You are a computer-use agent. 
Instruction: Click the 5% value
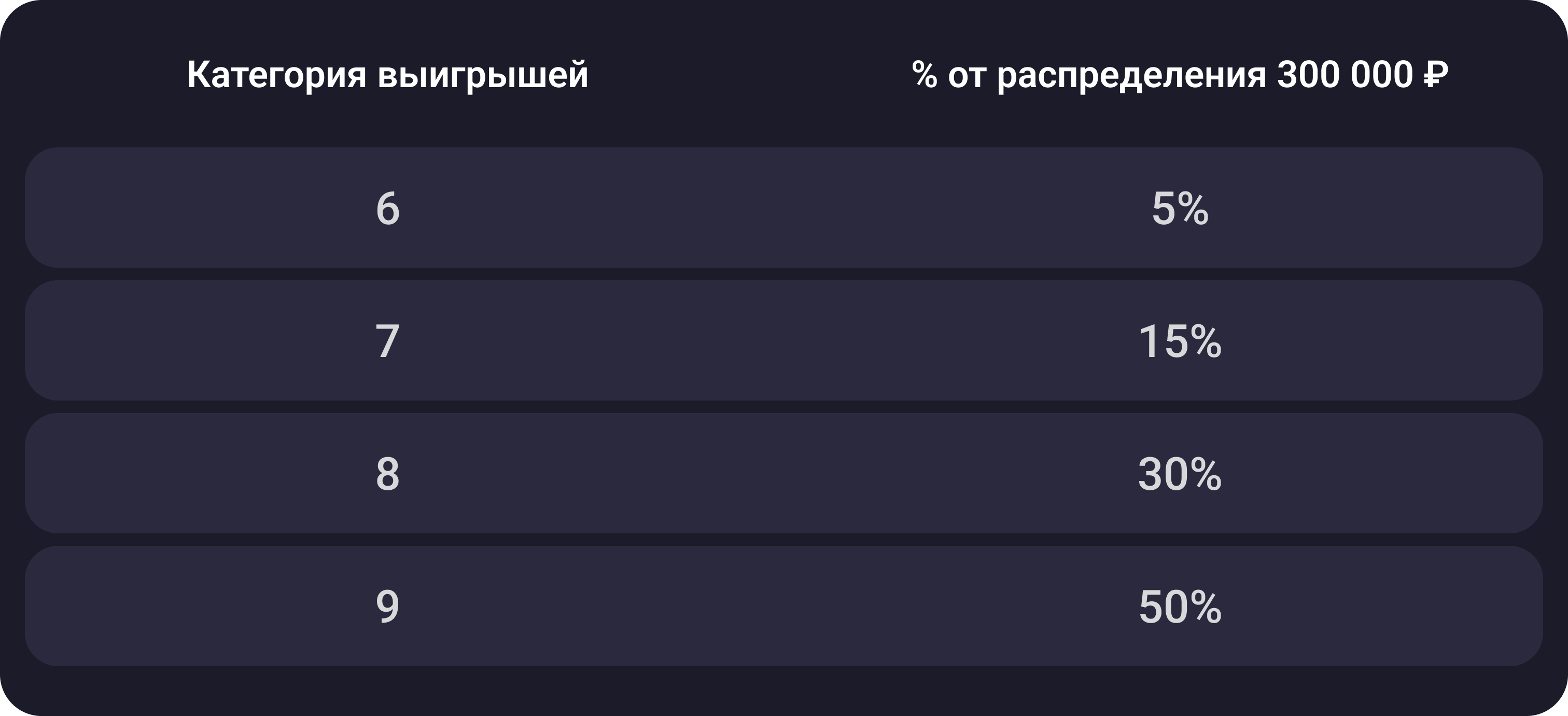[x=1180, y=208]
